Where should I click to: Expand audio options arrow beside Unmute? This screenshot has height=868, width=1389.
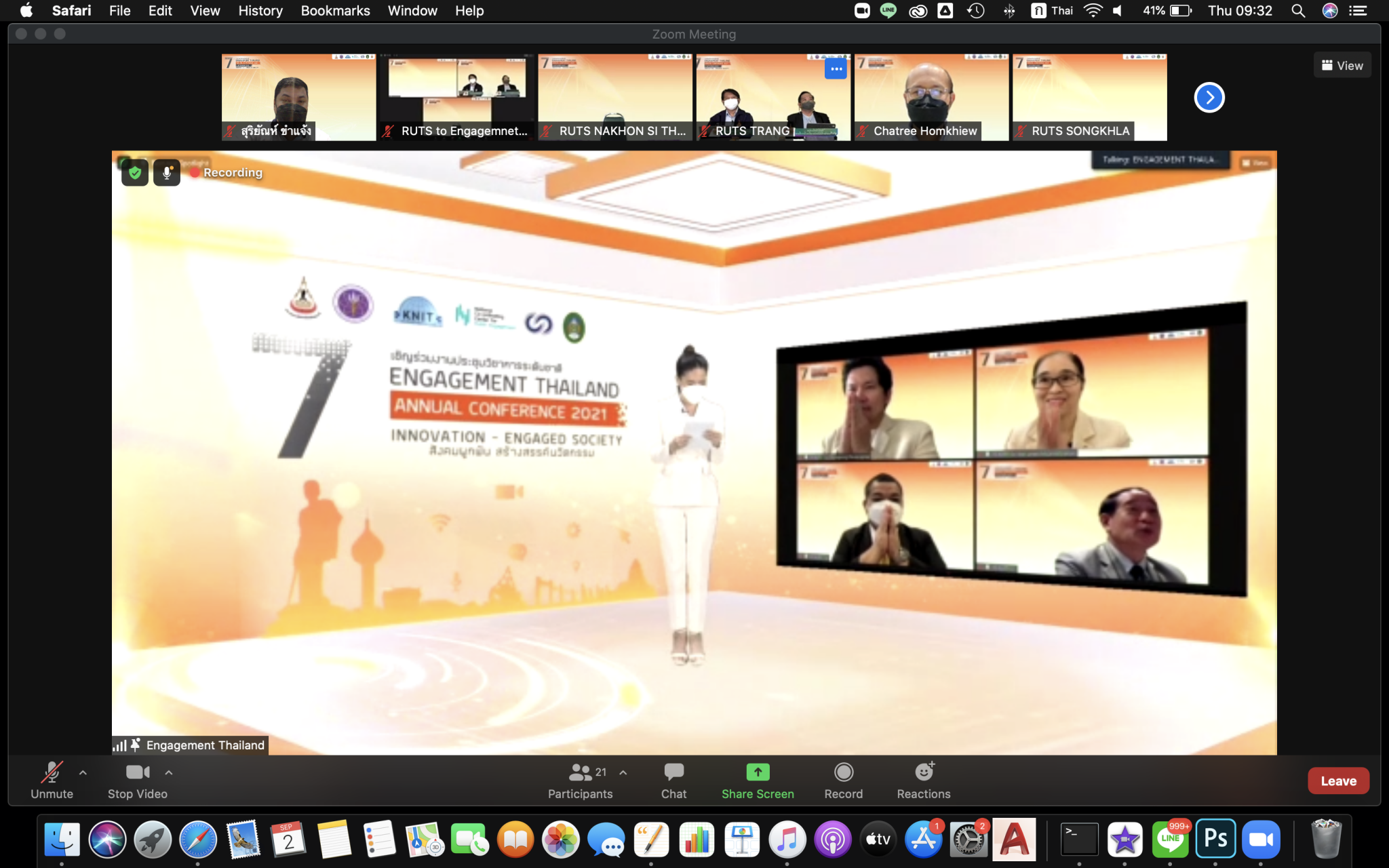click(83, 772)
